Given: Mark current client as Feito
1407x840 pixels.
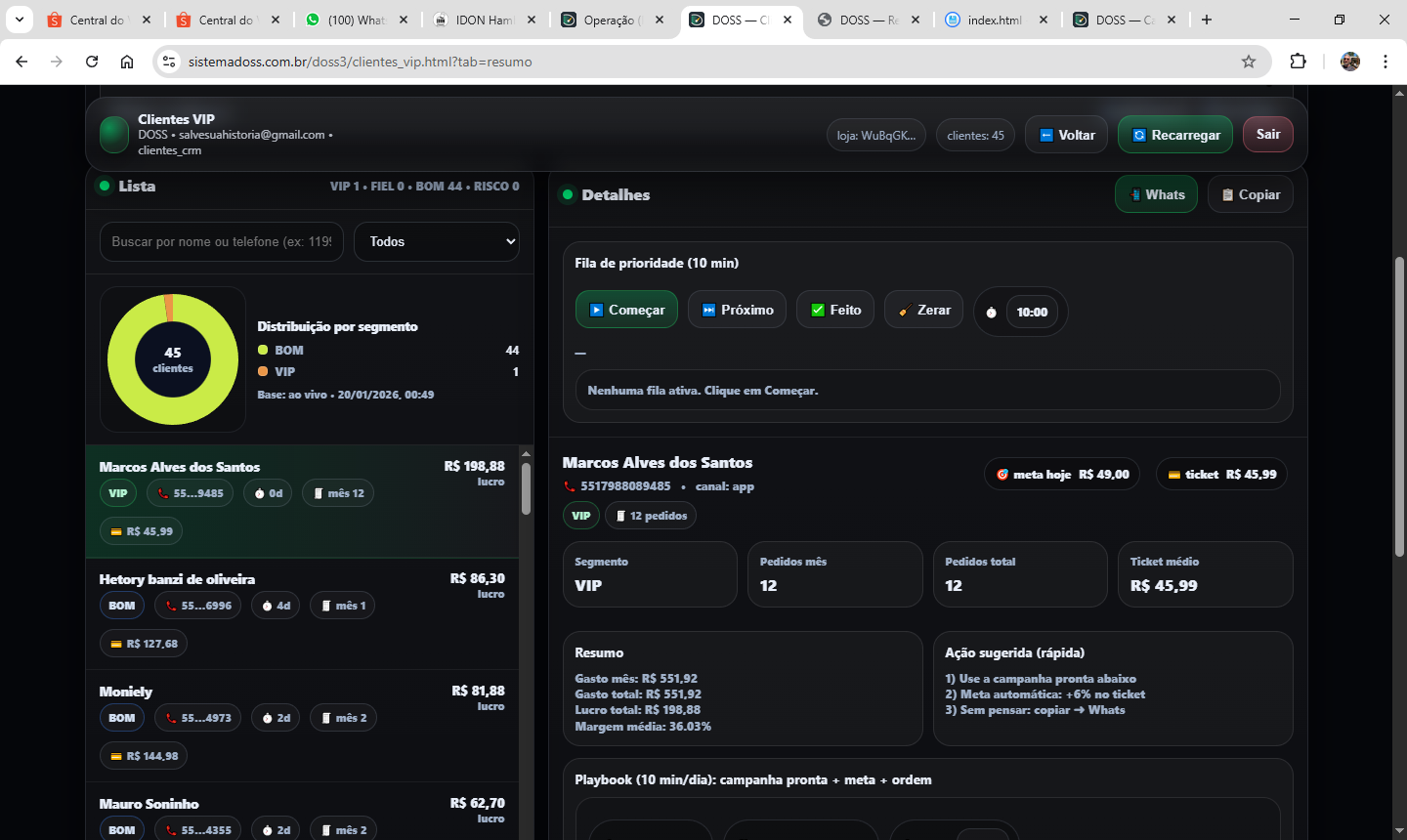Looking at the screenshot, I should point(835,310).
